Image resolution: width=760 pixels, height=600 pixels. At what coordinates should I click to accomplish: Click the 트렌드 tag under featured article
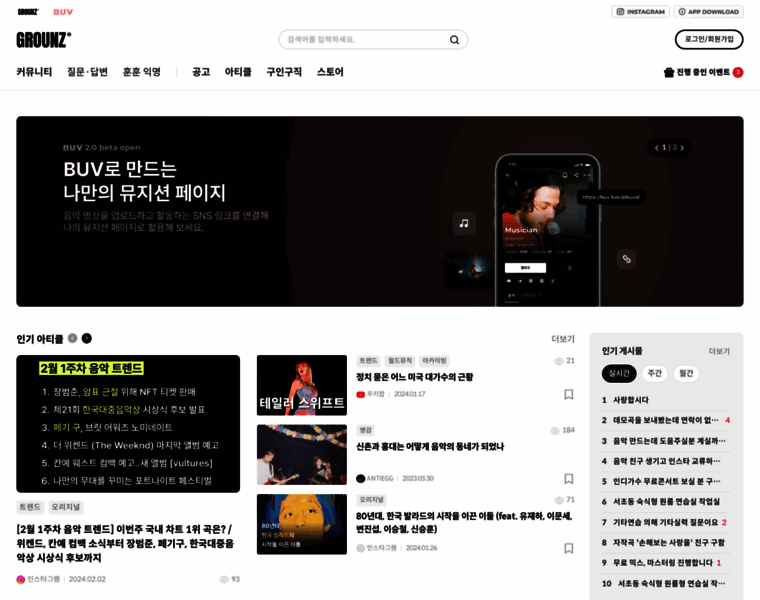tap(30, 507)
